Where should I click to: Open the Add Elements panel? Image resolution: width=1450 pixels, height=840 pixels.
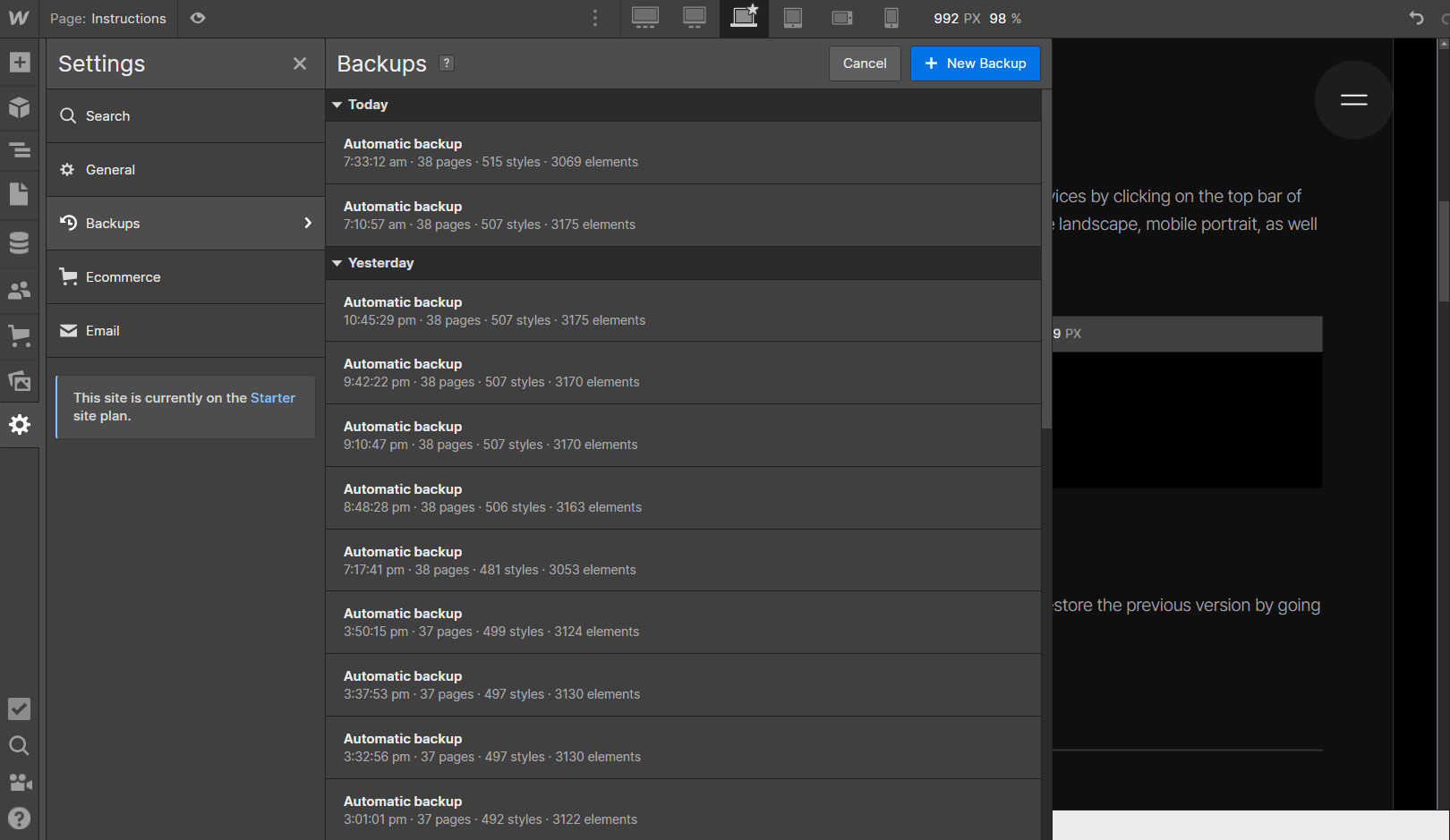point(20,63)
